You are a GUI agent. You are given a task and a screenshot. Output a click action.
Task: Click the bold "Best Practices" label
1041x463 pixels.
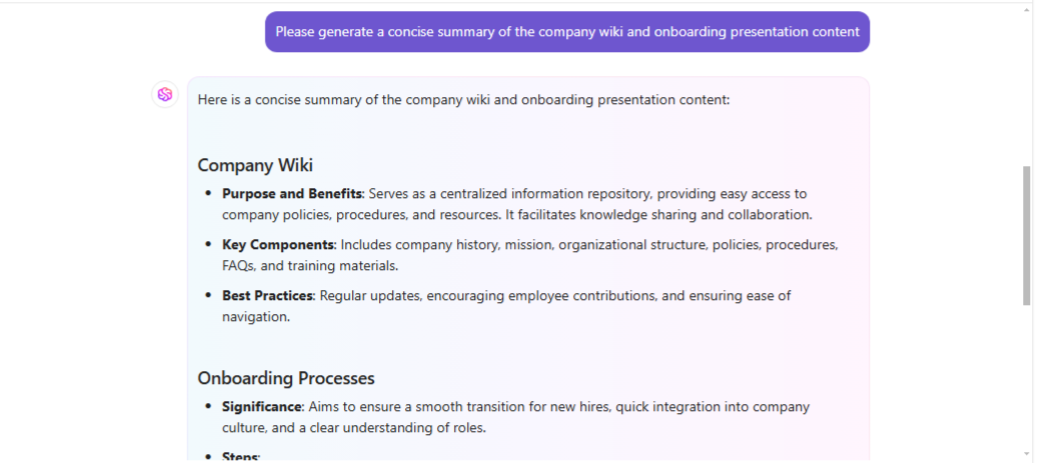pyautogui.click(x=268, y=295)
